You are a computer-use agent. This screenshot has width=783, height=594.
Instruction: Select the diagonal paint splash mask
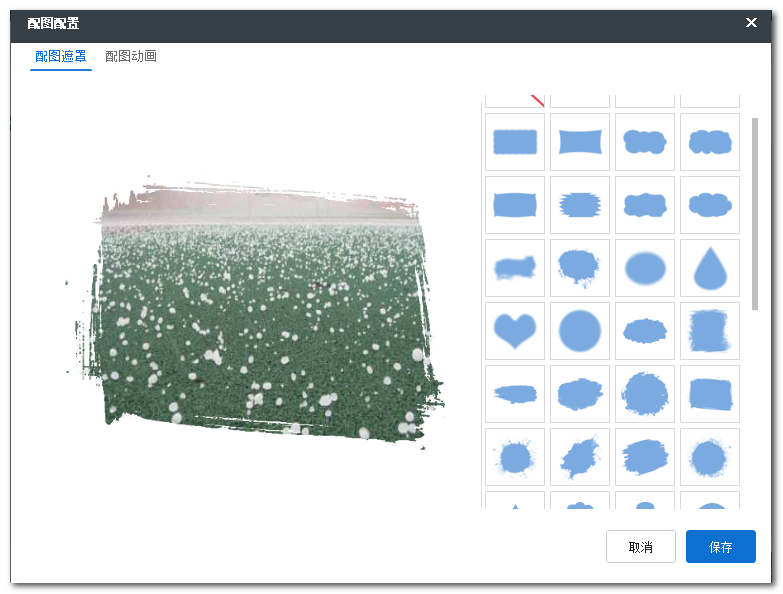click(x=580, y=456)
